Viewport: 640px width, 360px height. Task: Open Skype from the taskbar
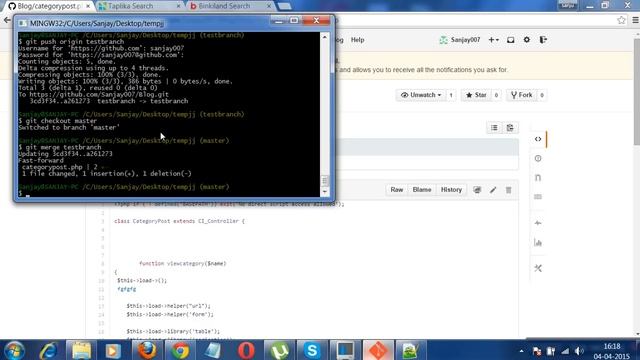tap(312, 350)
